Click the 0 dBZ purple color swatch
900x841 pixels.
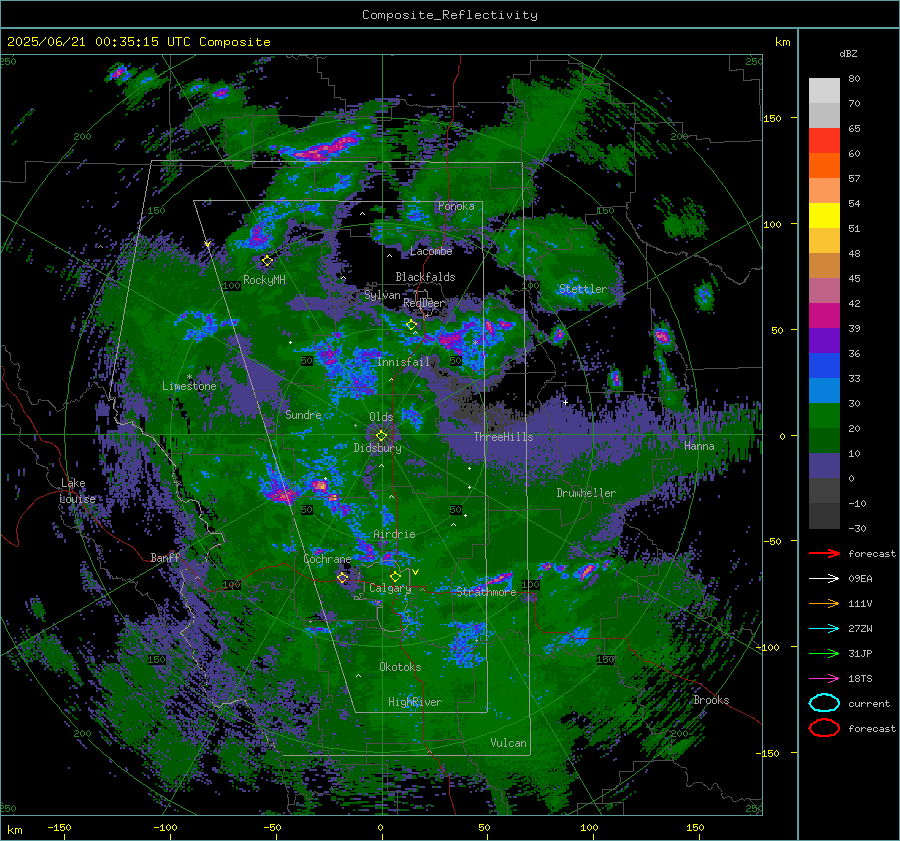tap(824, 466)
